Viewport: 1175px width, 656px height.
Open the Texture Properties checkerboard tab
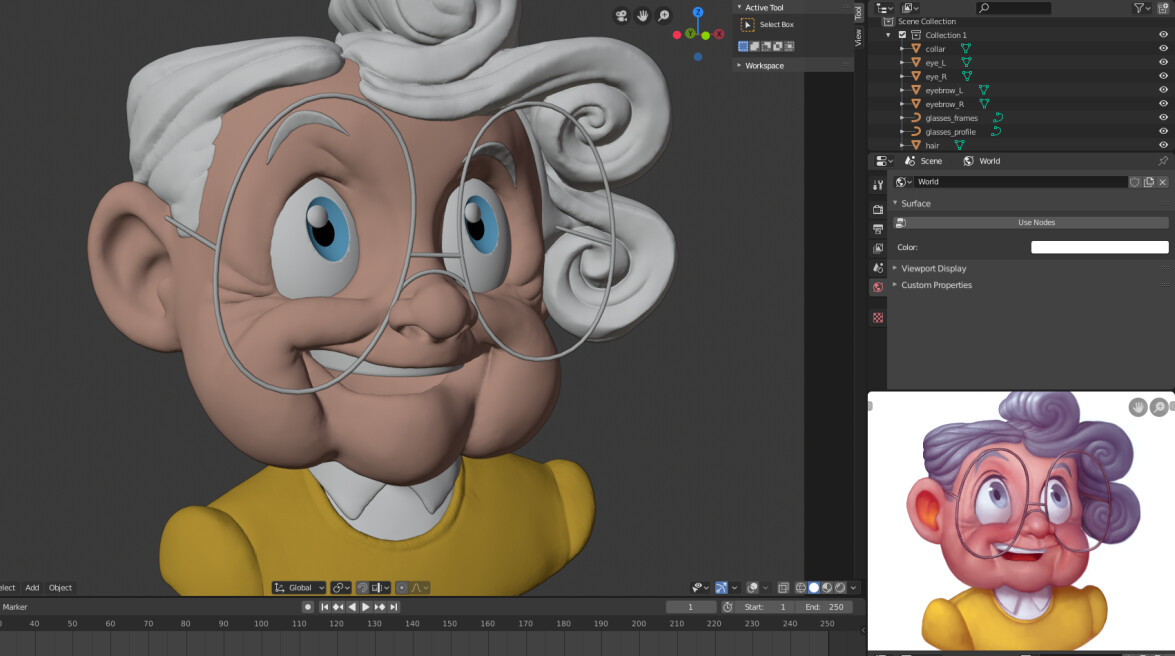tap(877, 317)
